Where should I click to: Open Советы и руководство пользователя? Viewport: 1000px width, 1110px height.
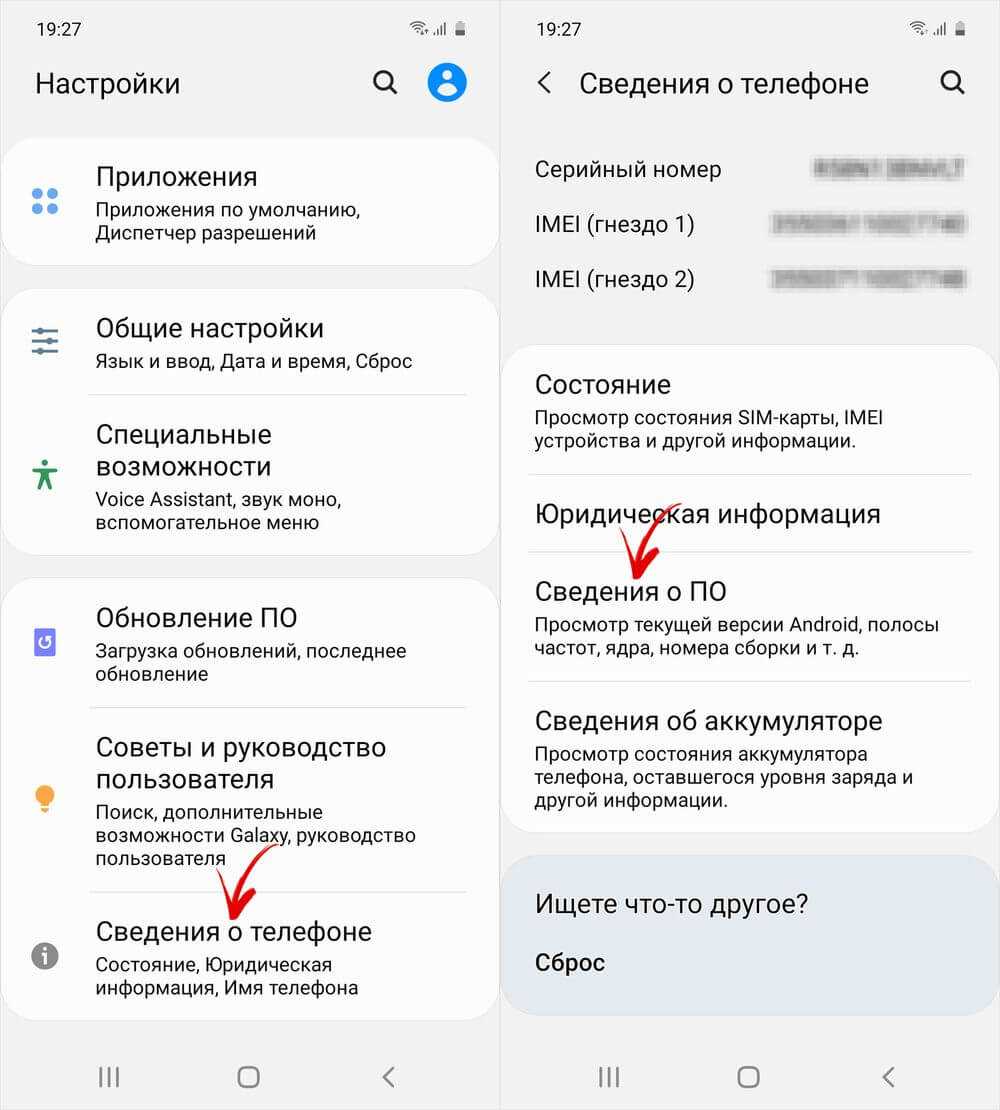click(250, 800)
